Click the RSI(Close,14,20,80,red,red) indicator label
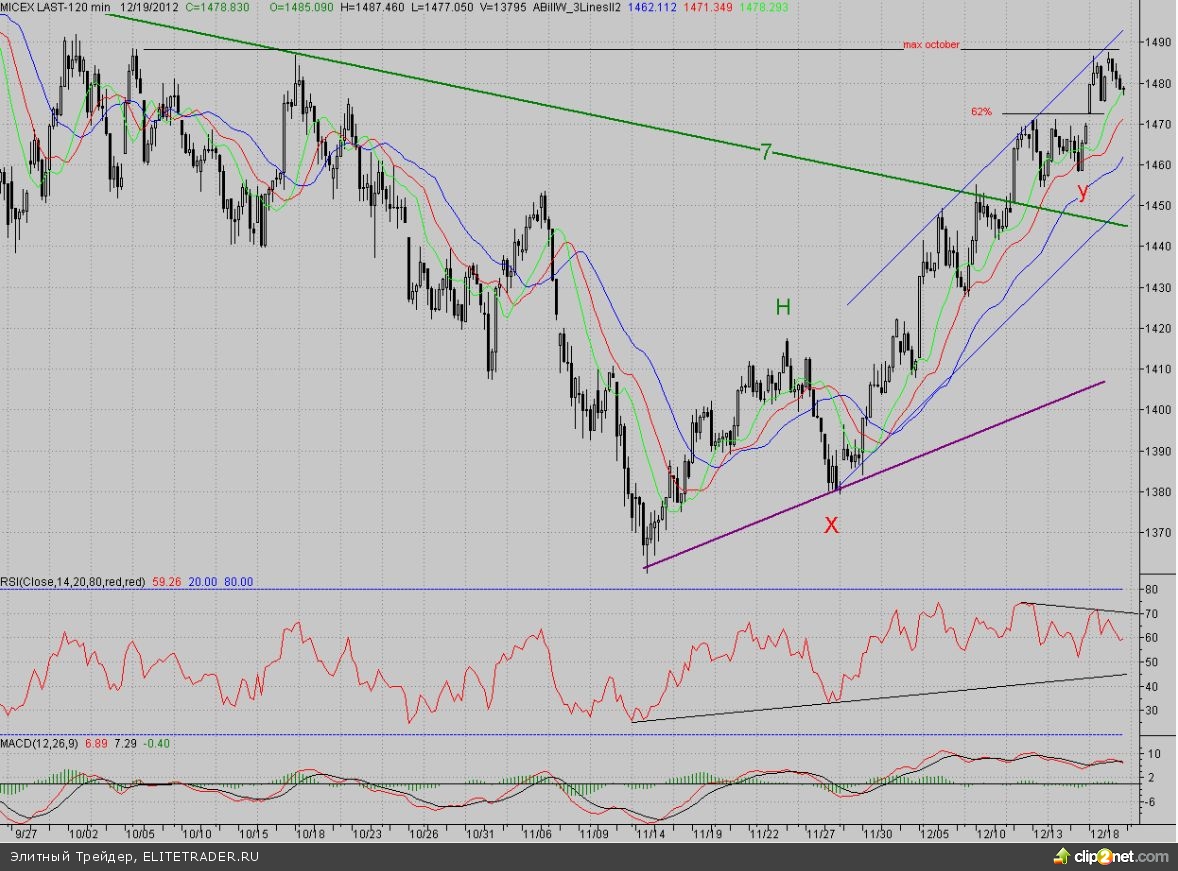The height and width of the screenshot is (871, 1178). (x=73, y=581)
